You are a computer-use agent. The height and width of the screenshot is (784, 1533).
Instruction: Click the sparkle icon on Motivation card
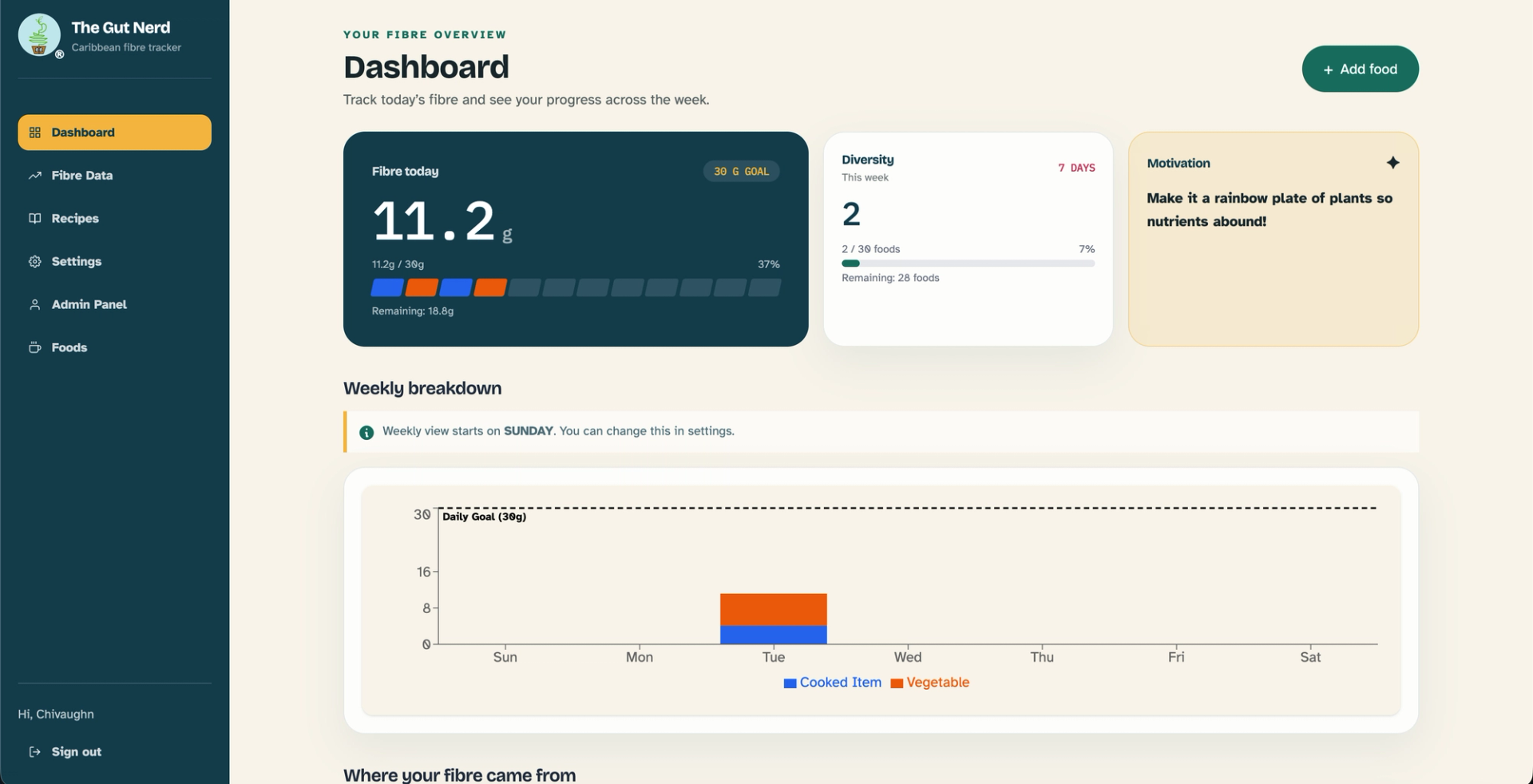1392,163
